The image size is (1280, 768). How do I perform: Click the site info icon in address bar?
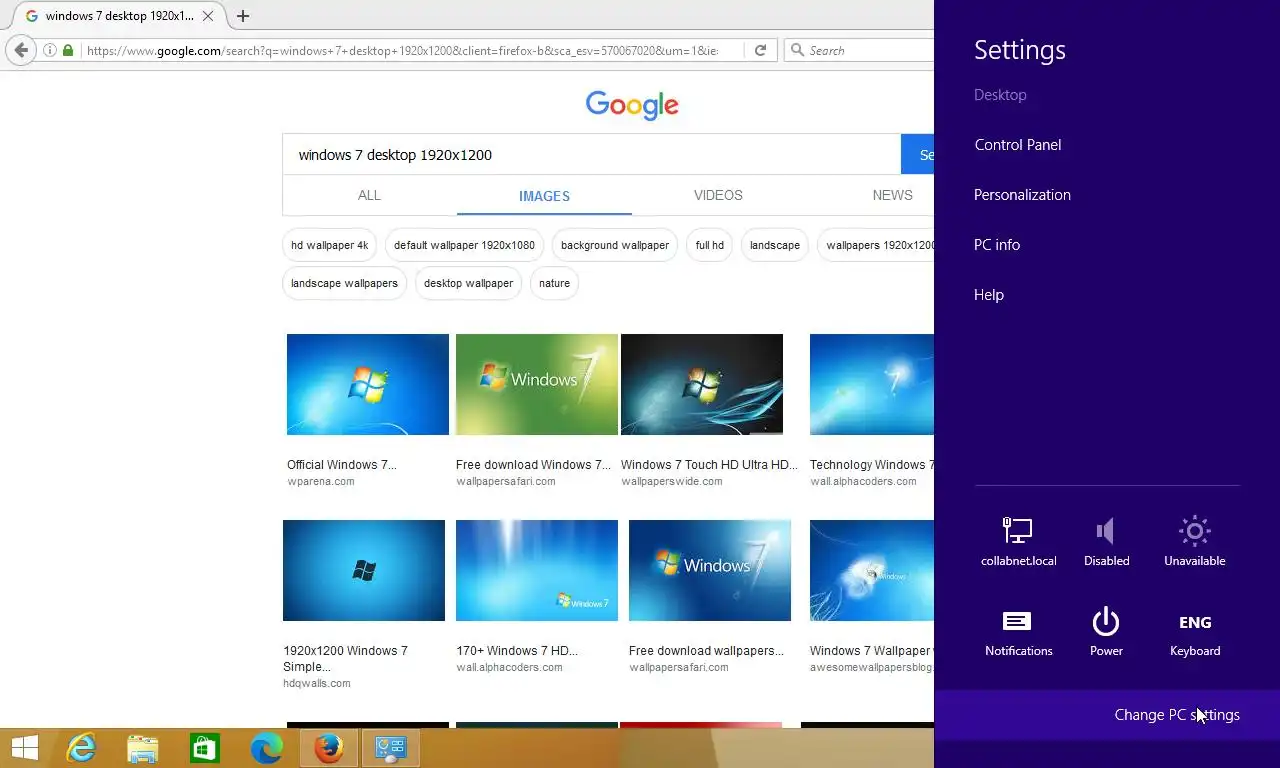coord(50,50)
